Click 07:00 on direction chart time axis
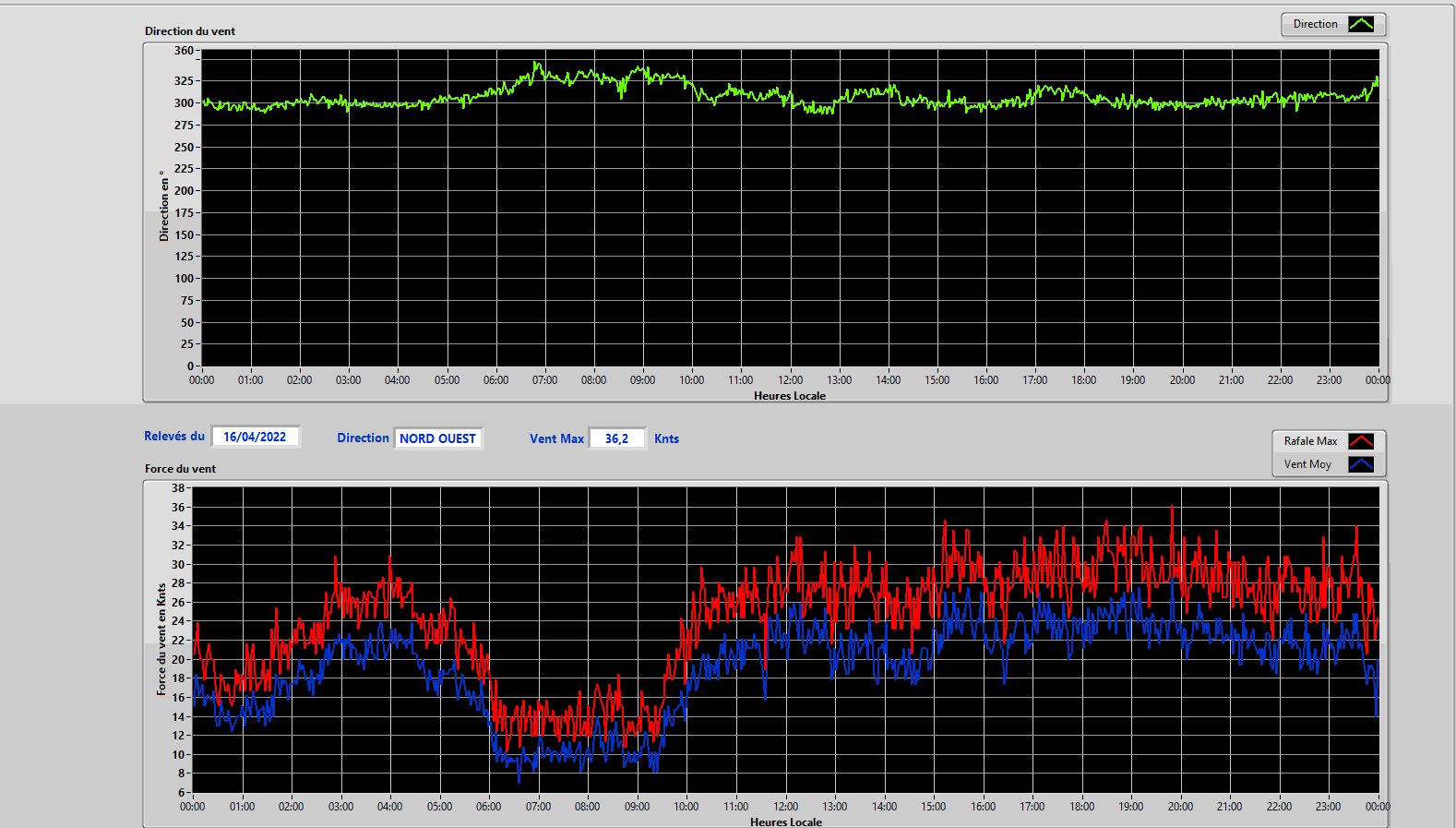 tap(544, 380)
